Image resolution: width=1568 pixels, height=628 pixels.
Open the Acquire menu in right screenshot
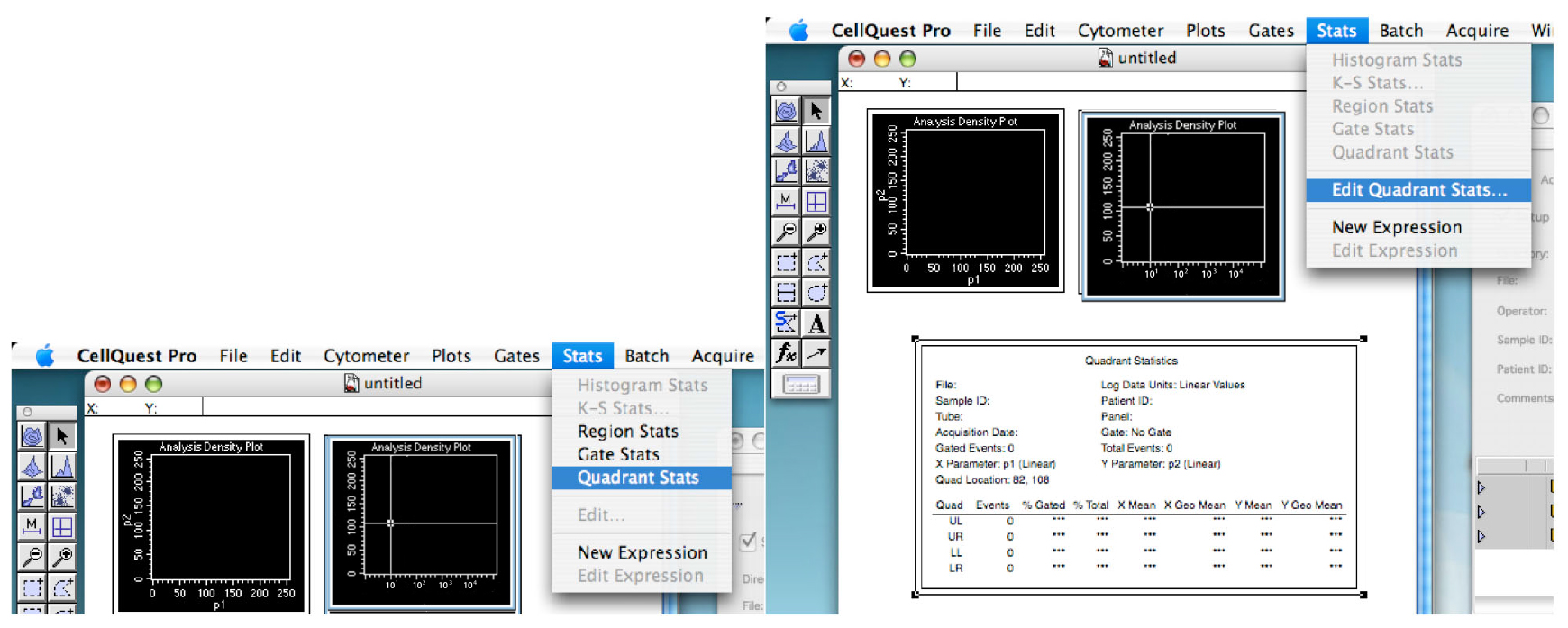pyautogui.click(x=1477, y=31)
